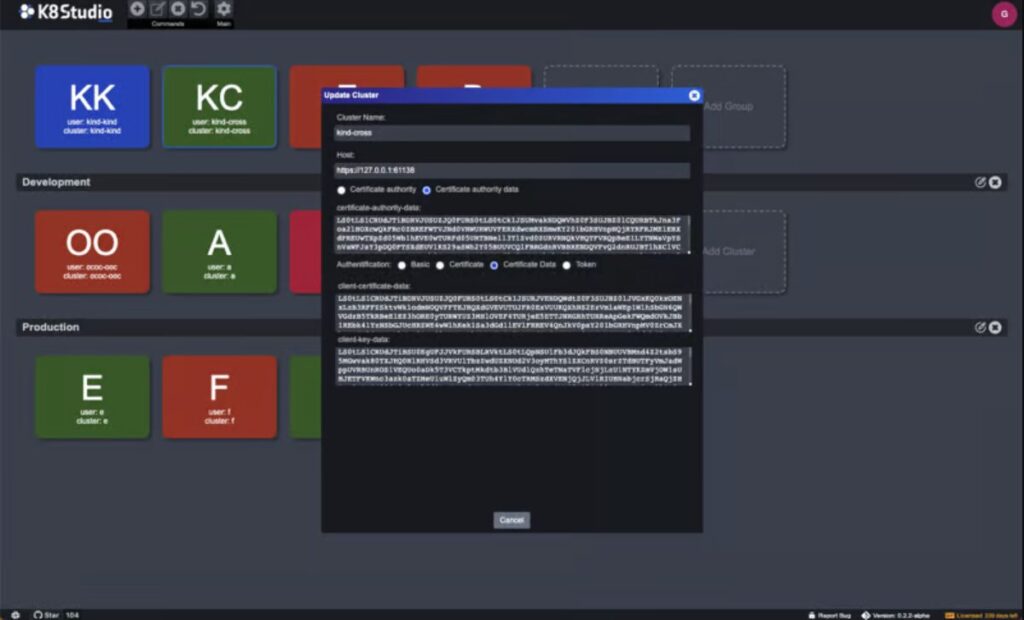Viewport: 1024px width, 620px height.
Task: Click the add (plus) command in the toolbar
Action: click(137, 8)
